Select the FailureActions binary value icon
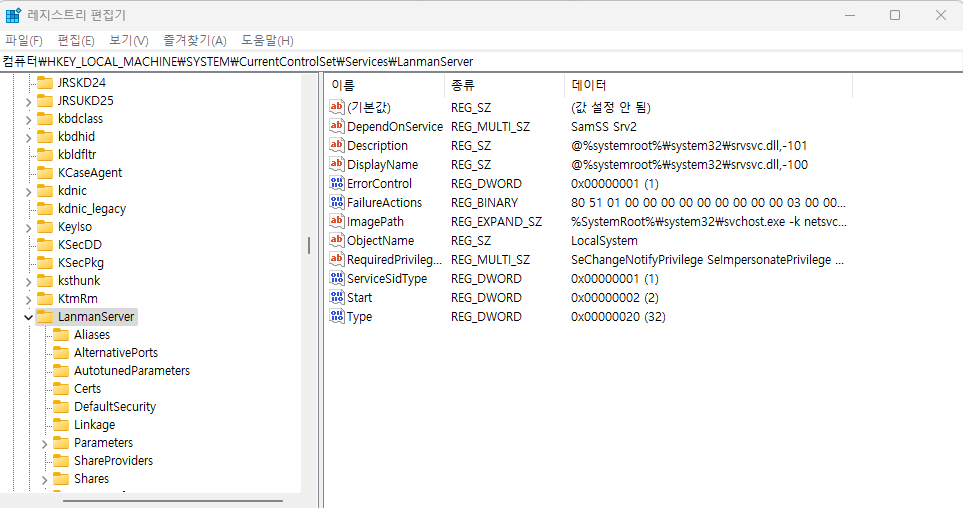 [336, 203]
